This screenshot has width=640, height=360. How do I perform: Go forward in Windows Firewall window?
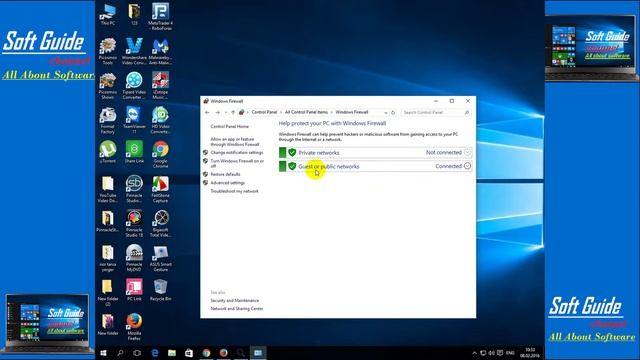coord(218,112)
